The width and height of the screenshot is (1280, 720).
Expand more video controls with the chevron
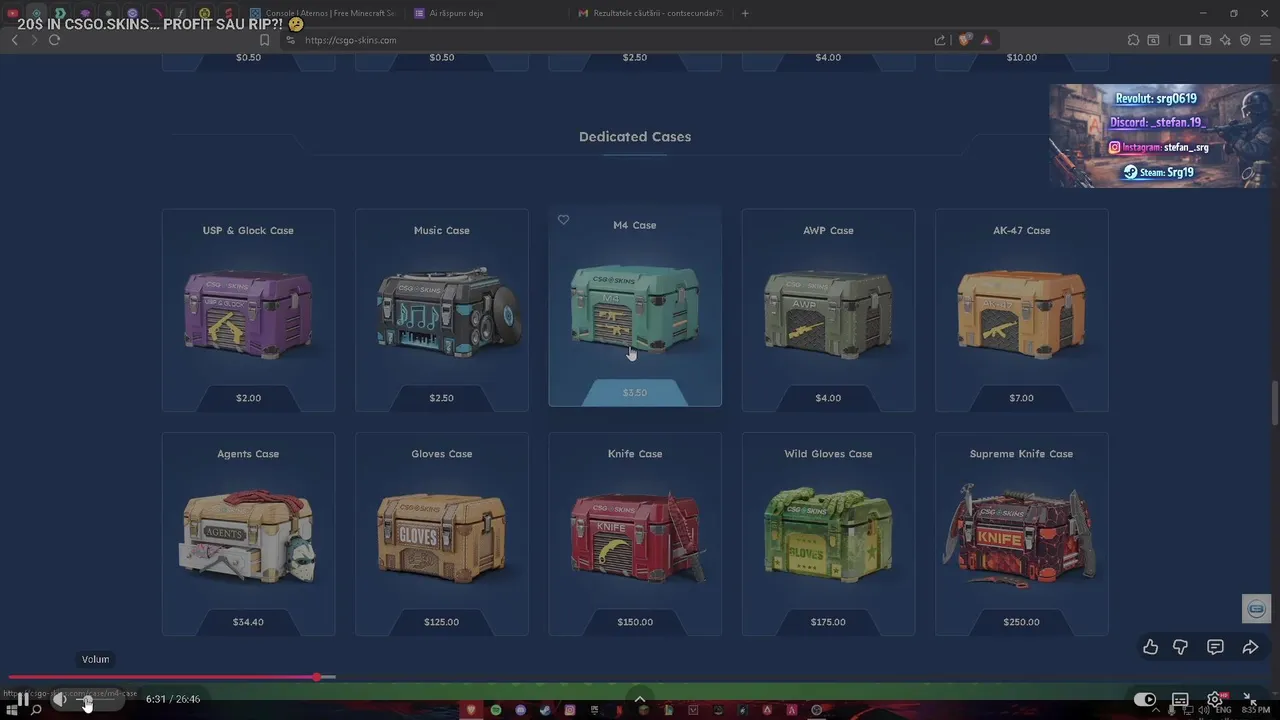coord(639,699)
